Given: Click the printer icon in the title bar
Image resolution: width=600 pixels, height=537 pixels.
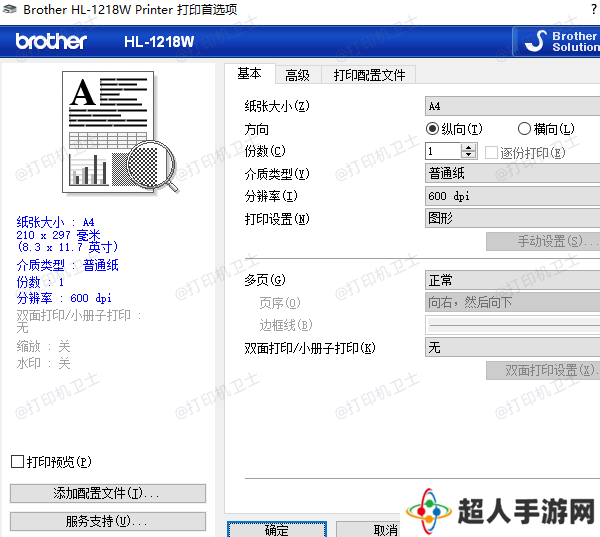Looking at the screenshot, I should point(10,8).
